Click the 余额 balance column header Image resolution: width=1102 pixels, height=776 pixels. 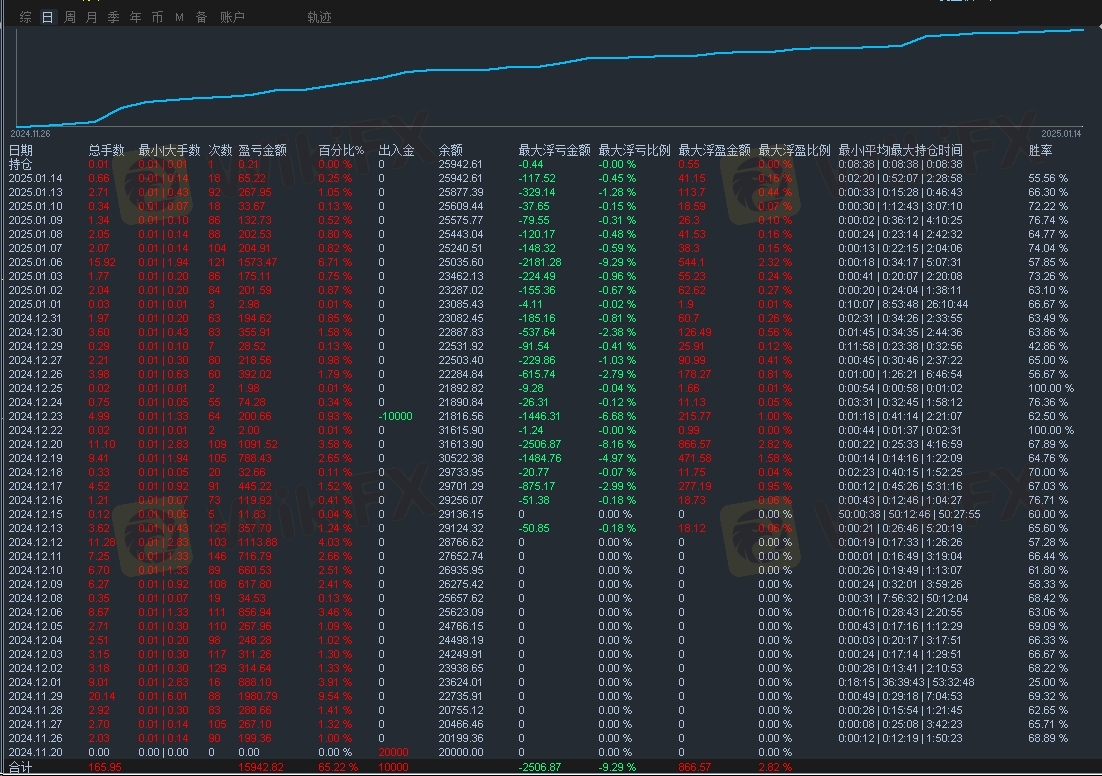(450, 150)
